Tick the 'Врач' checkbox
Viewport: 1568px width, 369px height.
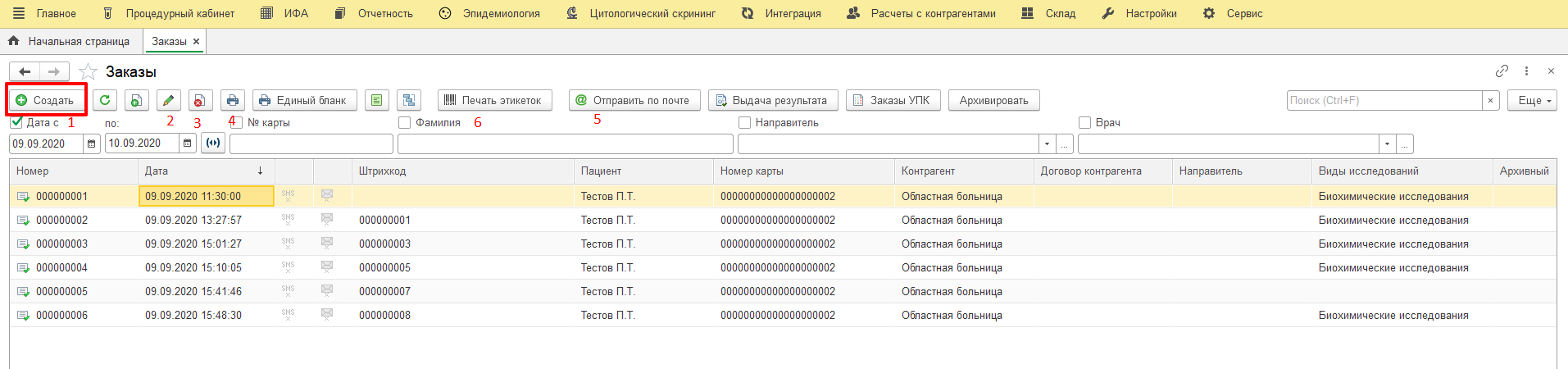point(1084,122)
